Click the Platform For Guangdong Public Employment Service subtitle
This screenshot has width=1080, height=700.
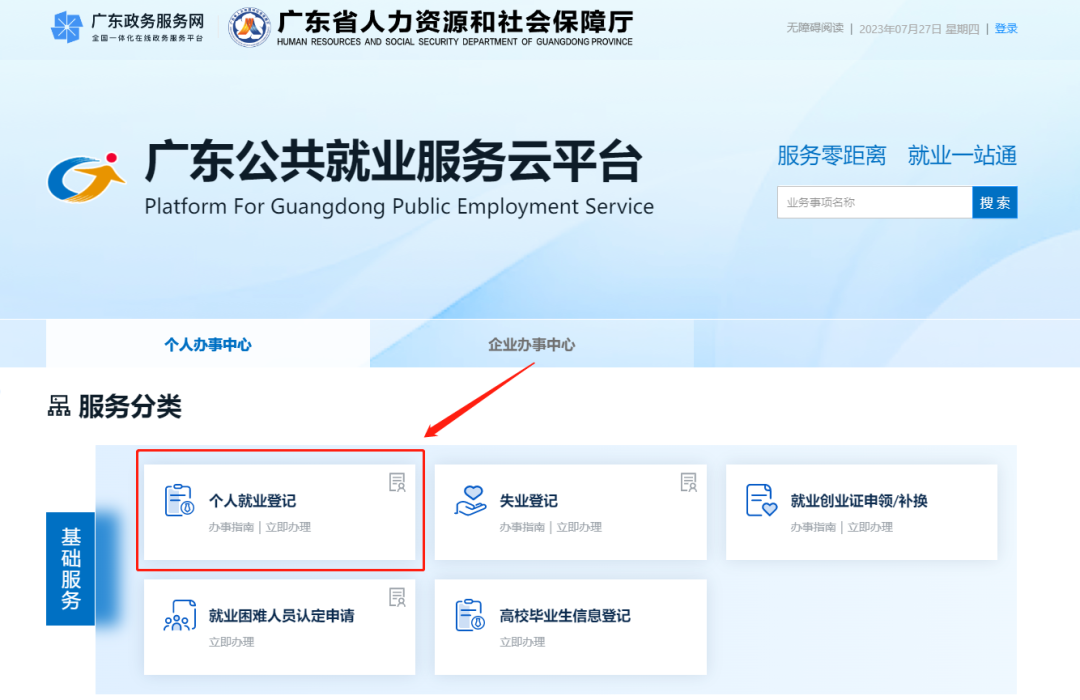(399, 206)
